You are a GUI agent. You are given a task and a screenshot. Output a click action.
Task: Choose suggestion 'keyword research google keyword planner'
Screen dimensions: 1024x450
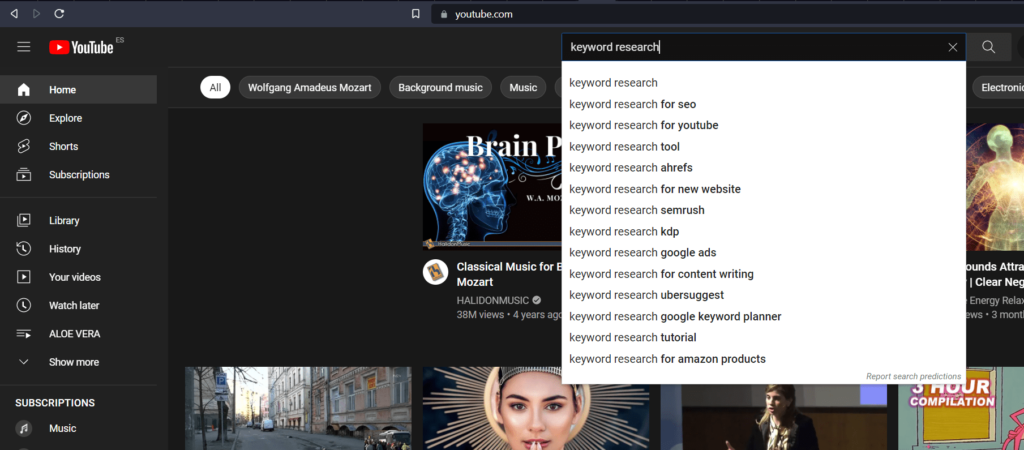click(x=763, y=316)
